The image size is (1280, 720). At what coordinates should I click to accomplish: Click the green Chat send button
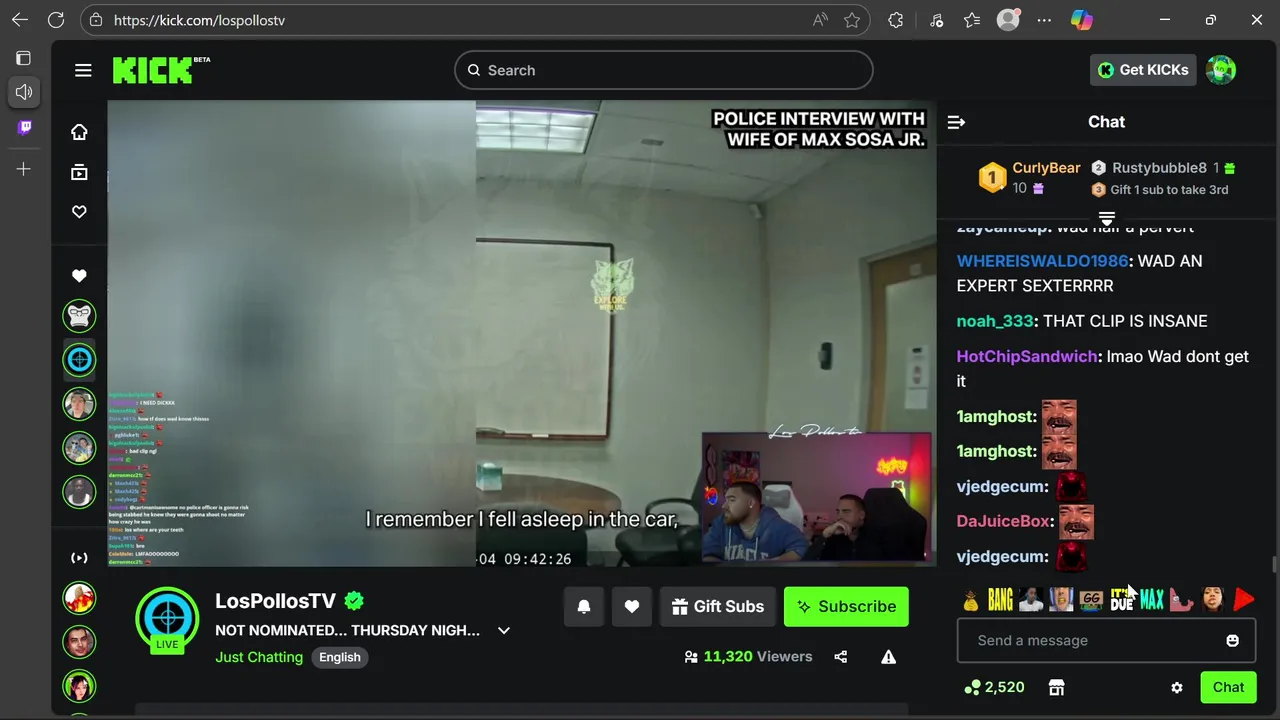point(1228,687)
